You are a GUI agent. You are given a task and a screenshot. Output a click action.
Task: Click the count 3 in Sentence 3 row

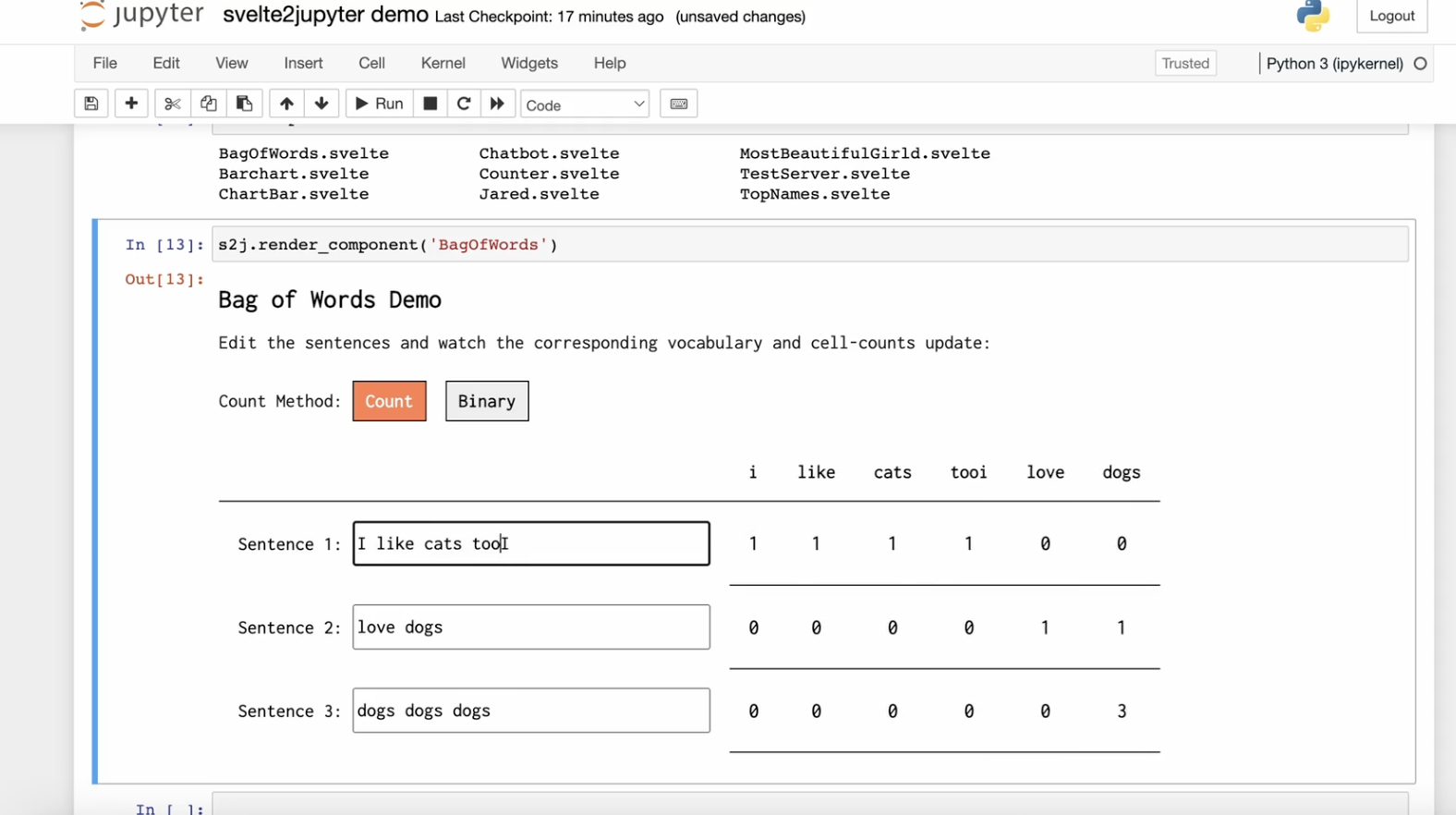[1122, 712]
